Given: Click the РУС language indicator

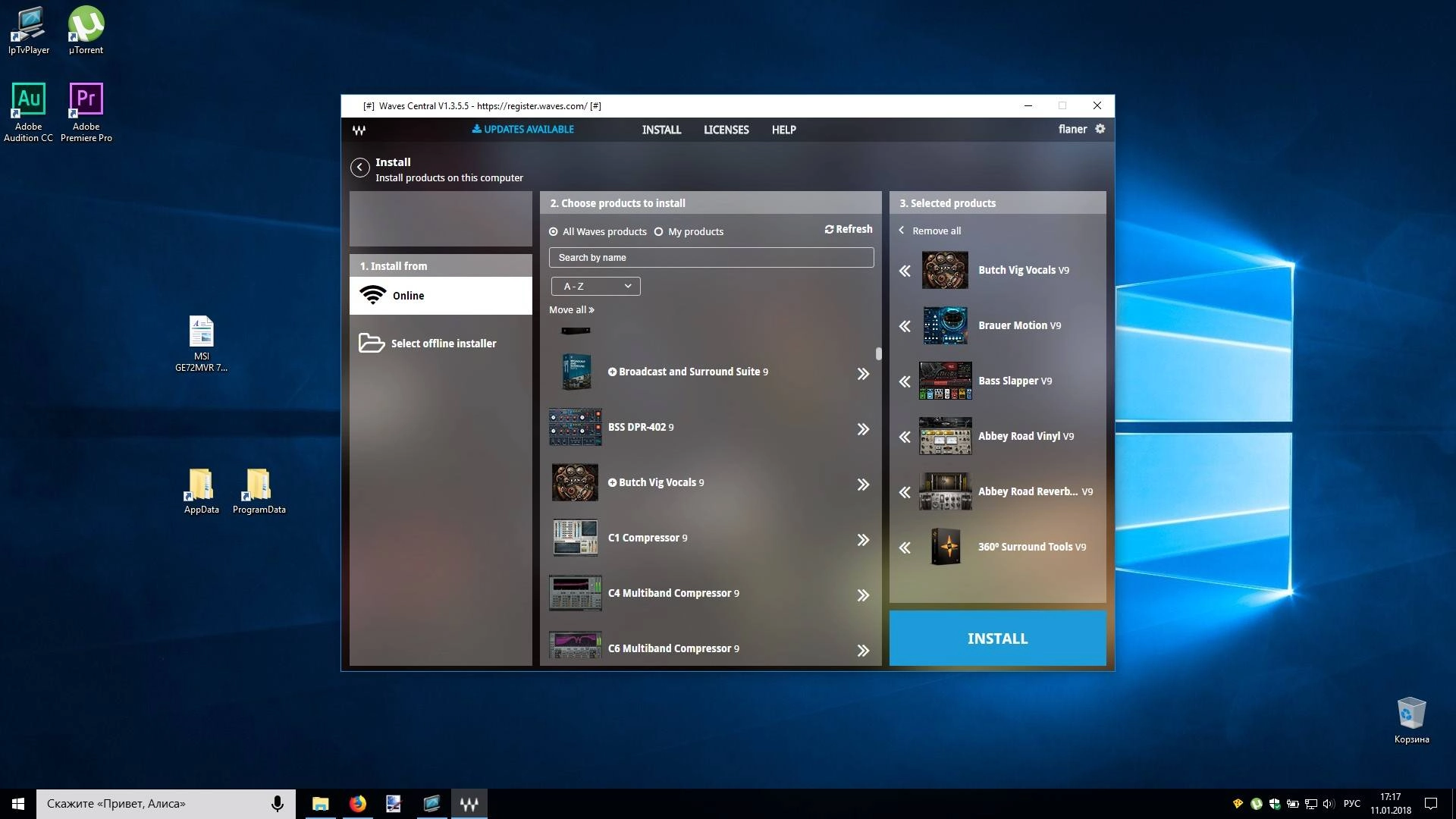Looking at the screenshot, I should tap(1351, 804).
